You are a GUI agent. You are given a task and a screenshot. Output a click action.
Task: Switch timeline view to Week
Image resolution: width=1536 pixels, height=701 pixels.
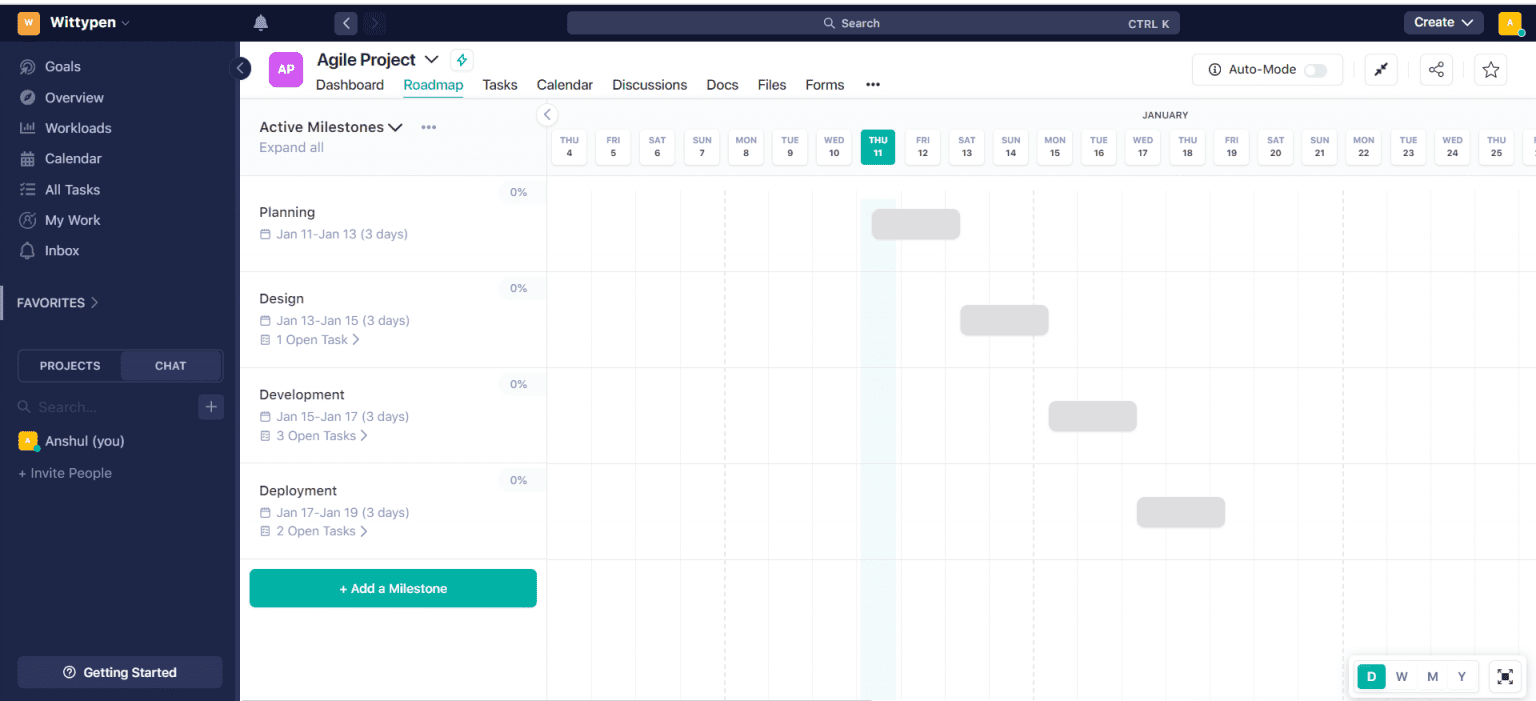[1401, 676]
